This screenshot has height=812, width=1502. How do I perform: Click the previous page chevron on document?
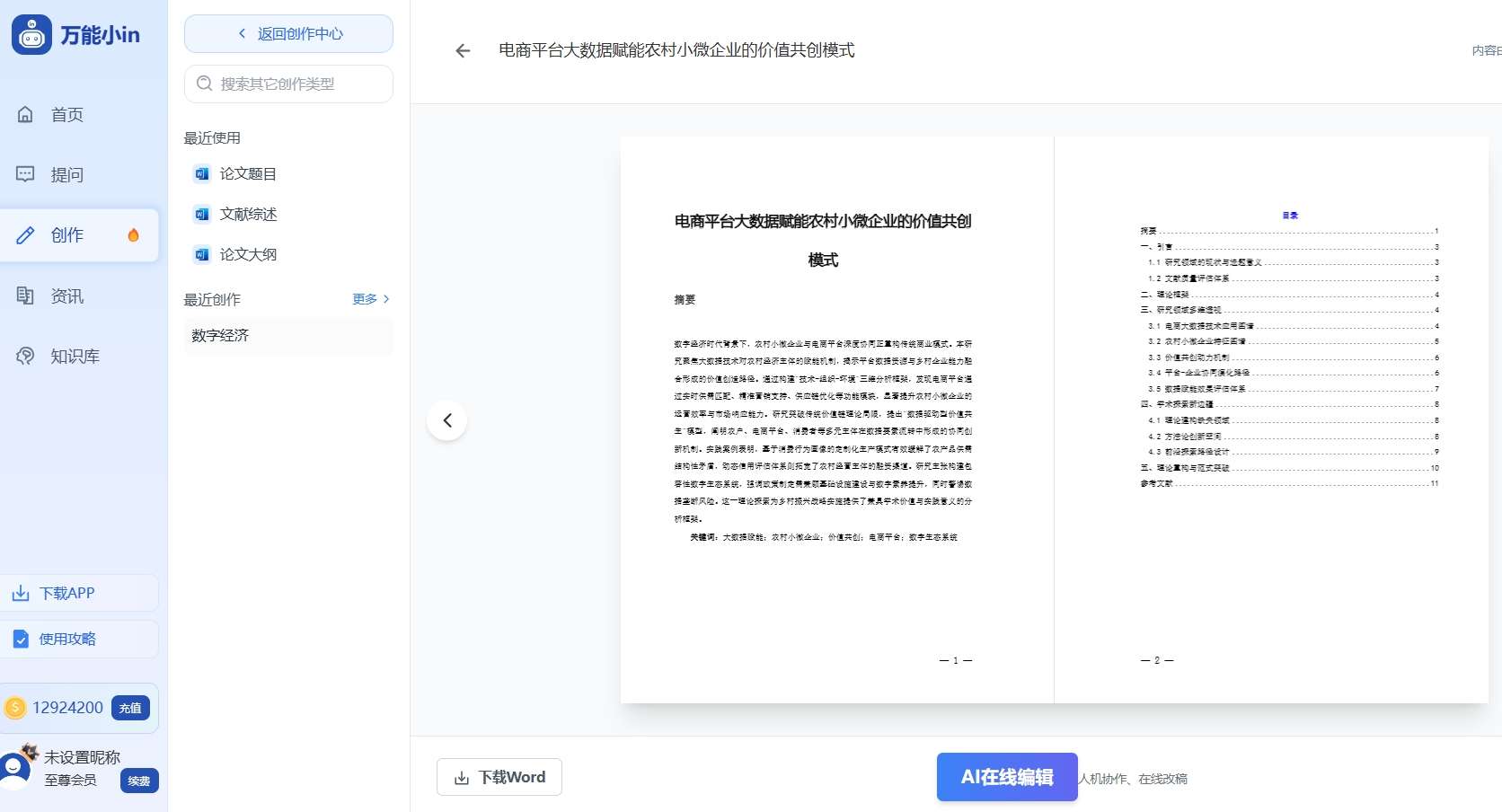[x=446, y=420]
